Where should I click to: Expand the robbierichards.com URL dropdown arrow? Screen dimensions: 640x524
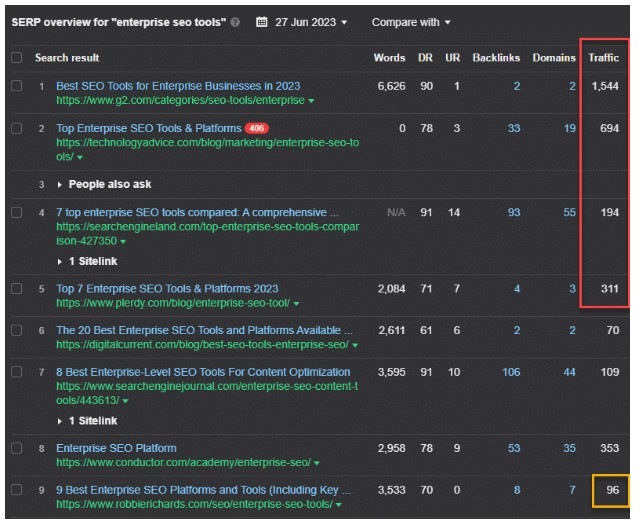(x=339, y=505)
